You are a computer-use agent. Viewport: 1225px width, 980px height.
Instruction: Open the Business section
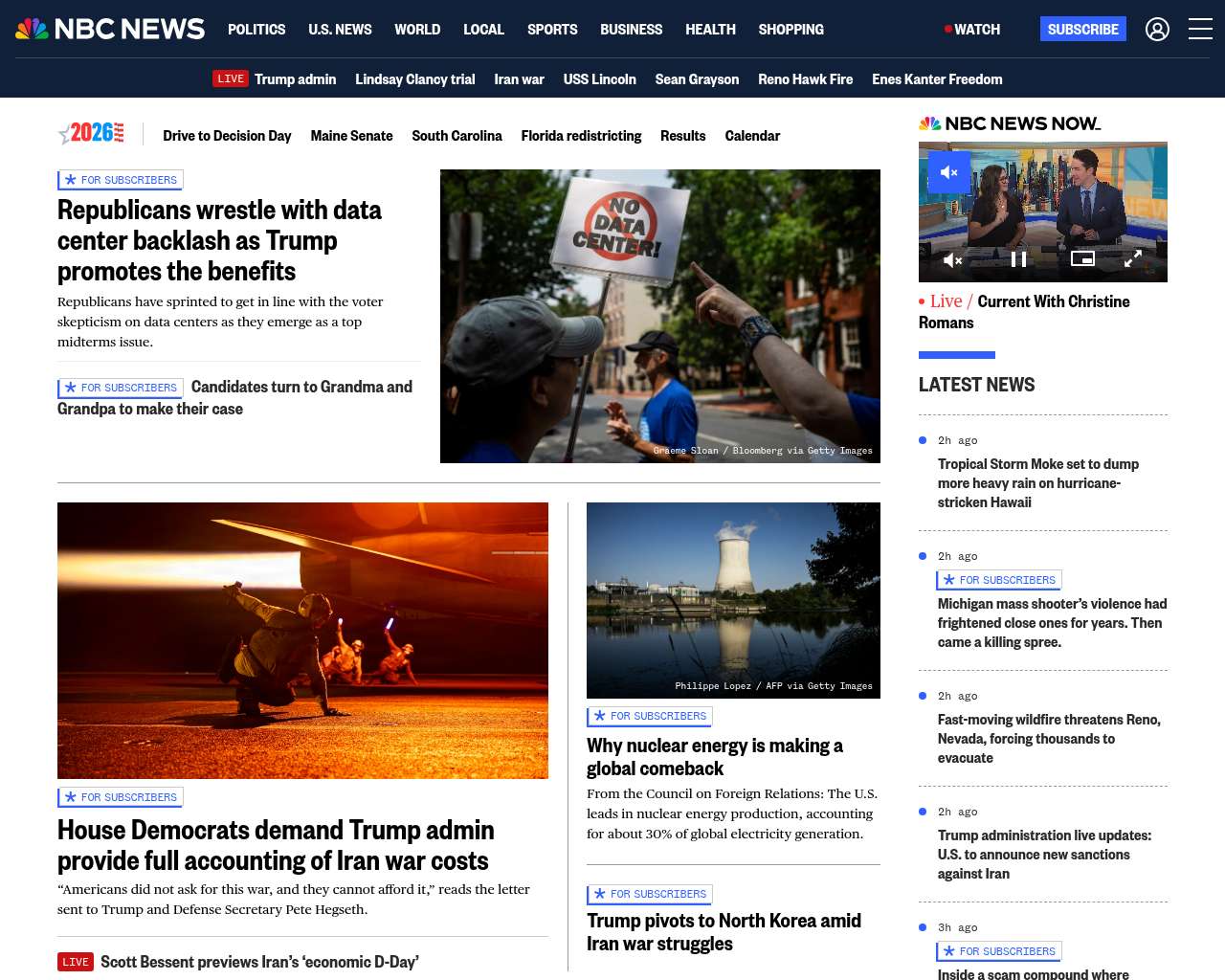[x=631, y=30]
